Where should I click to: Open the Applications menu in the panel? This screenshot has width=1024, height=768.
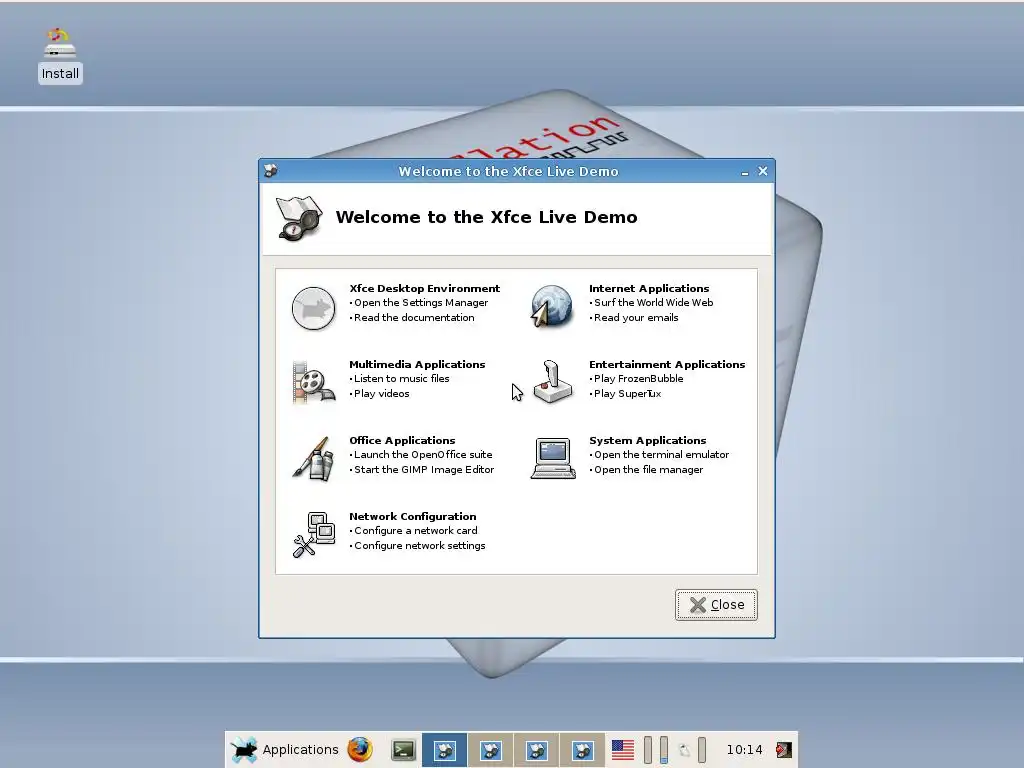point(285,750)
